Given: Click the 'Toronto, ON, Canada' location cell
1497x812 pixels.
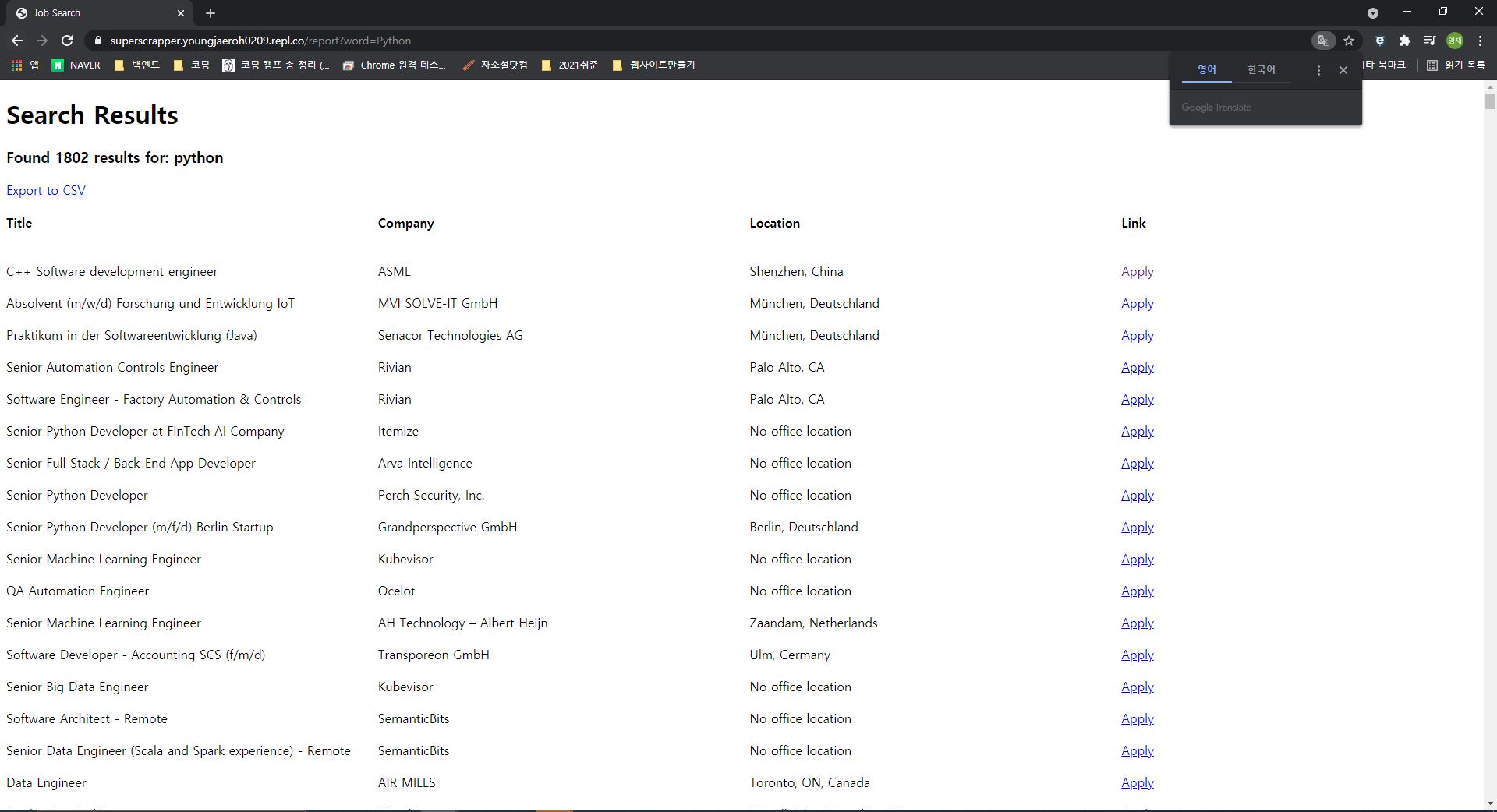Looking at the screenshot, I should pos(809,782).
